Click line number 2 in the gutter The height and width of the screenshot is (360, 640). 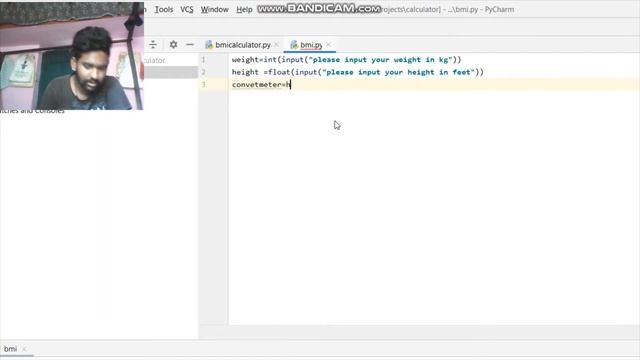point(203,72)
